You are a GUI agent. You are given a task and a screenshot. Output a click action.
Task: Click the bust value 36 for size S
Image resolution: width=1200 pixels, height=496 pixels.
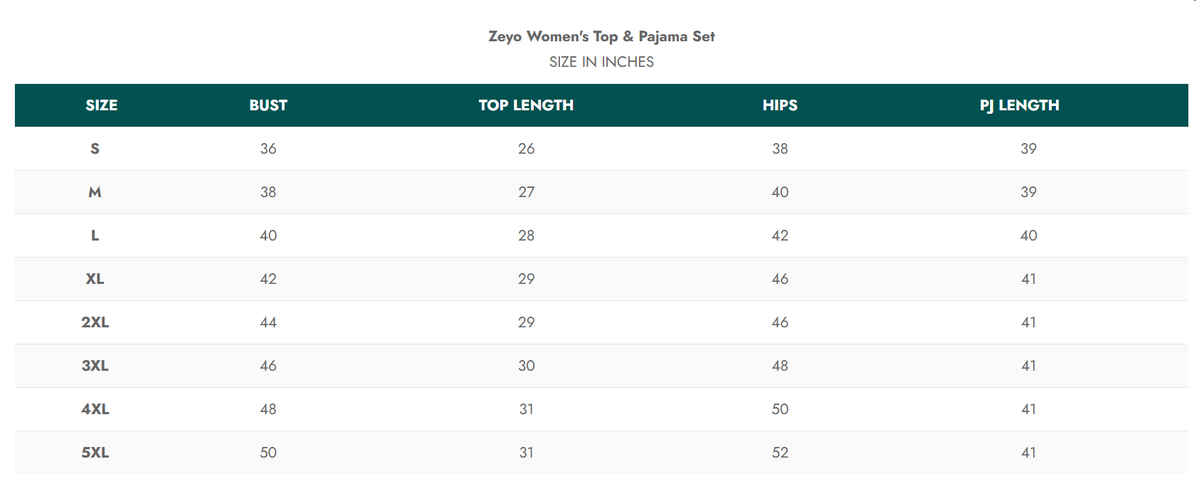(x=268, y=149)
